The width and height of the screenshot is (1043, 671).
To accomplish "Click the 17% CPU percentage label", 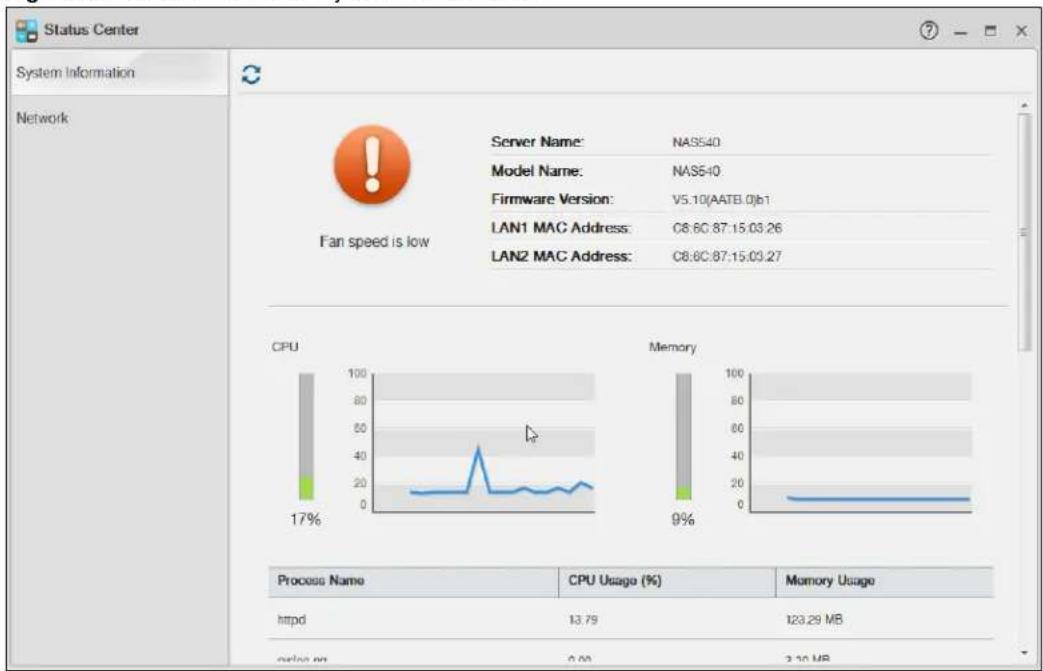I will 305,519.
